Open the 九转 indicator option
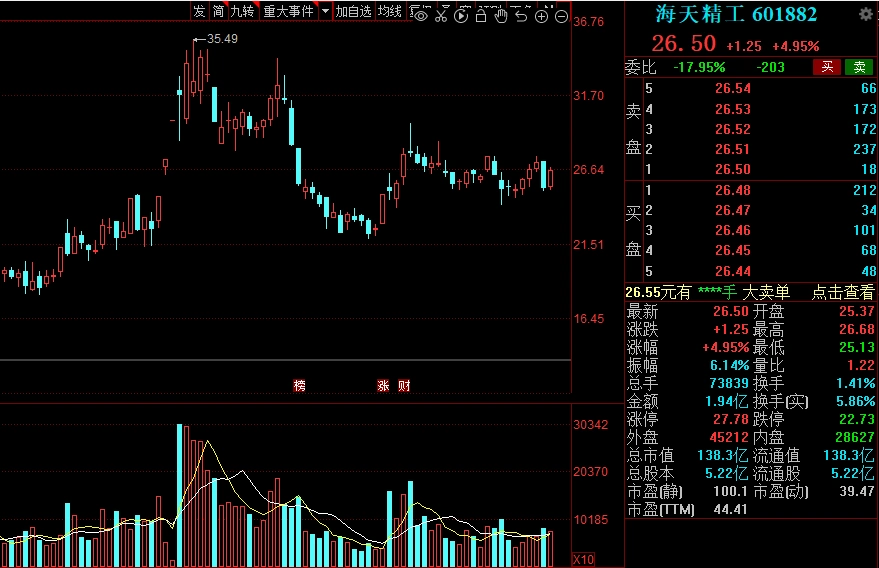 coord(242,11)
